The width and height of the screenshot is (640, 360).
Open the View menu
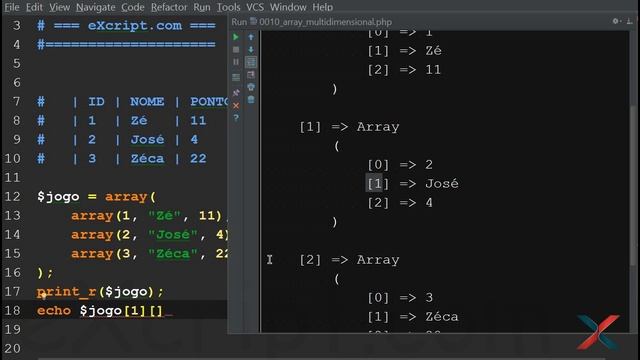[x=59, y=7]
